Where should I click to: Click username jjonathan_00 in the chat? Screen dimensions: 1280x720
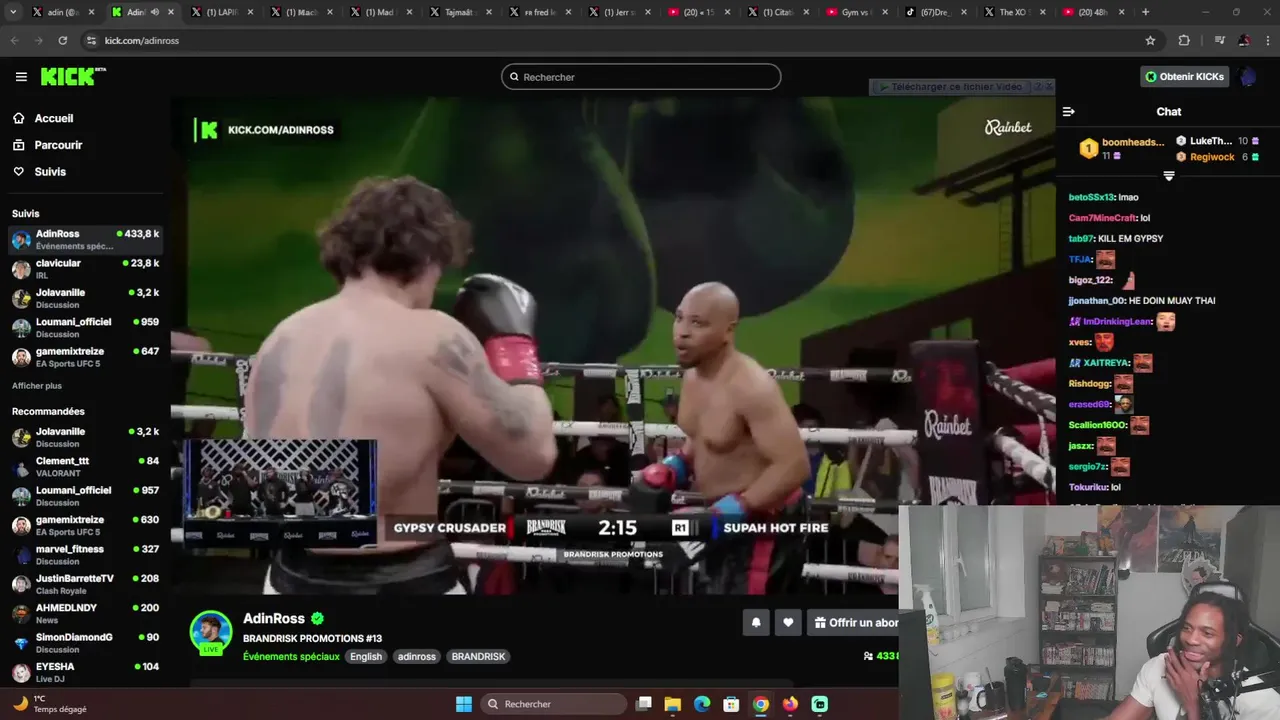[x=1097, y=301]
